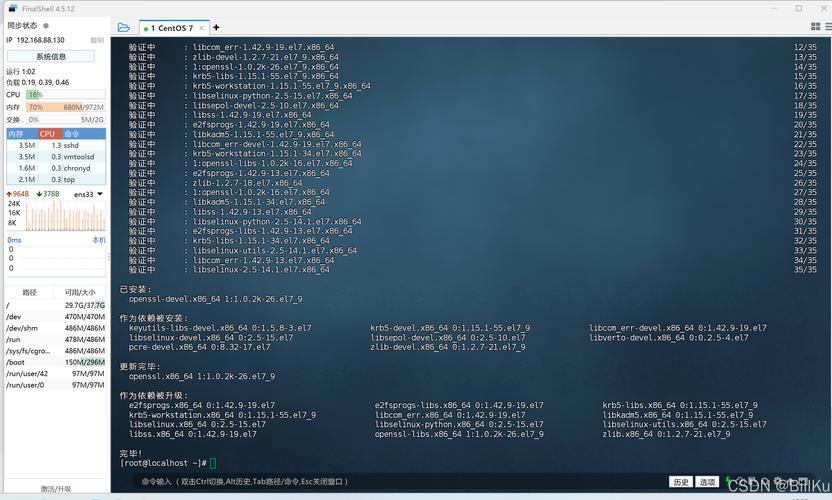Add a new tab with plus icon

216,28
